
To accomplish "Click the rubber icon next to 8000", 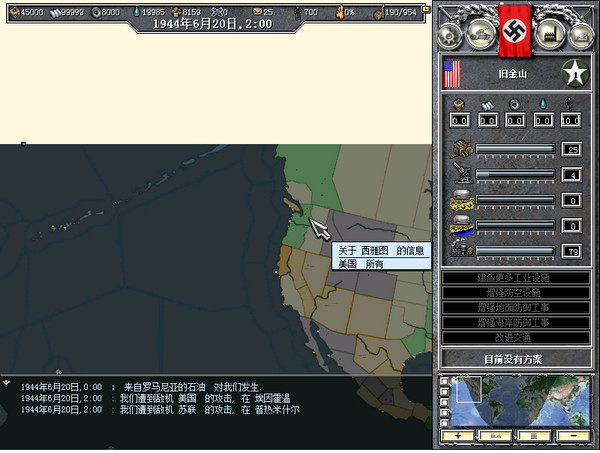I will pyautogui.click(x=95, y=13).
